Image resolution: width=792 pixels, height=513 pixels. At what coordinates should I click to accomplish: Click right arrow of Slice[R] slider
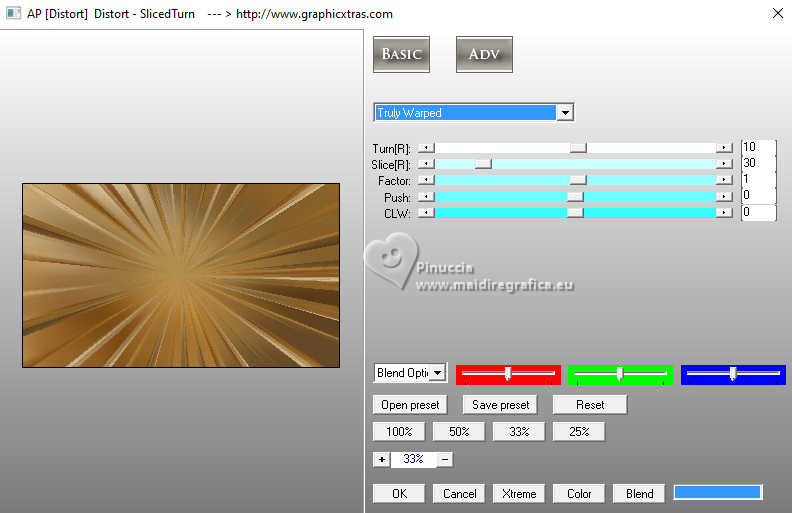(724, 164)
